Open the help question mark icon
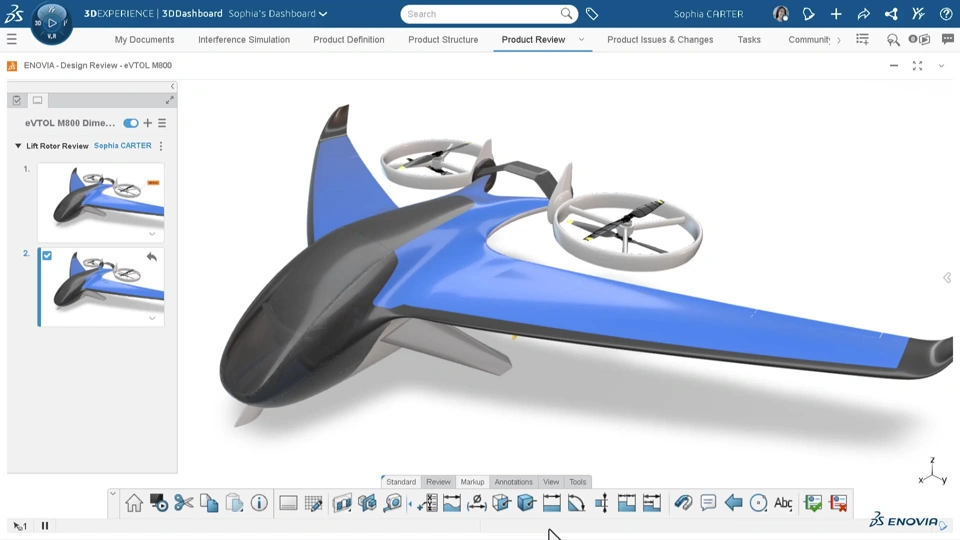 tap(945, 13)
